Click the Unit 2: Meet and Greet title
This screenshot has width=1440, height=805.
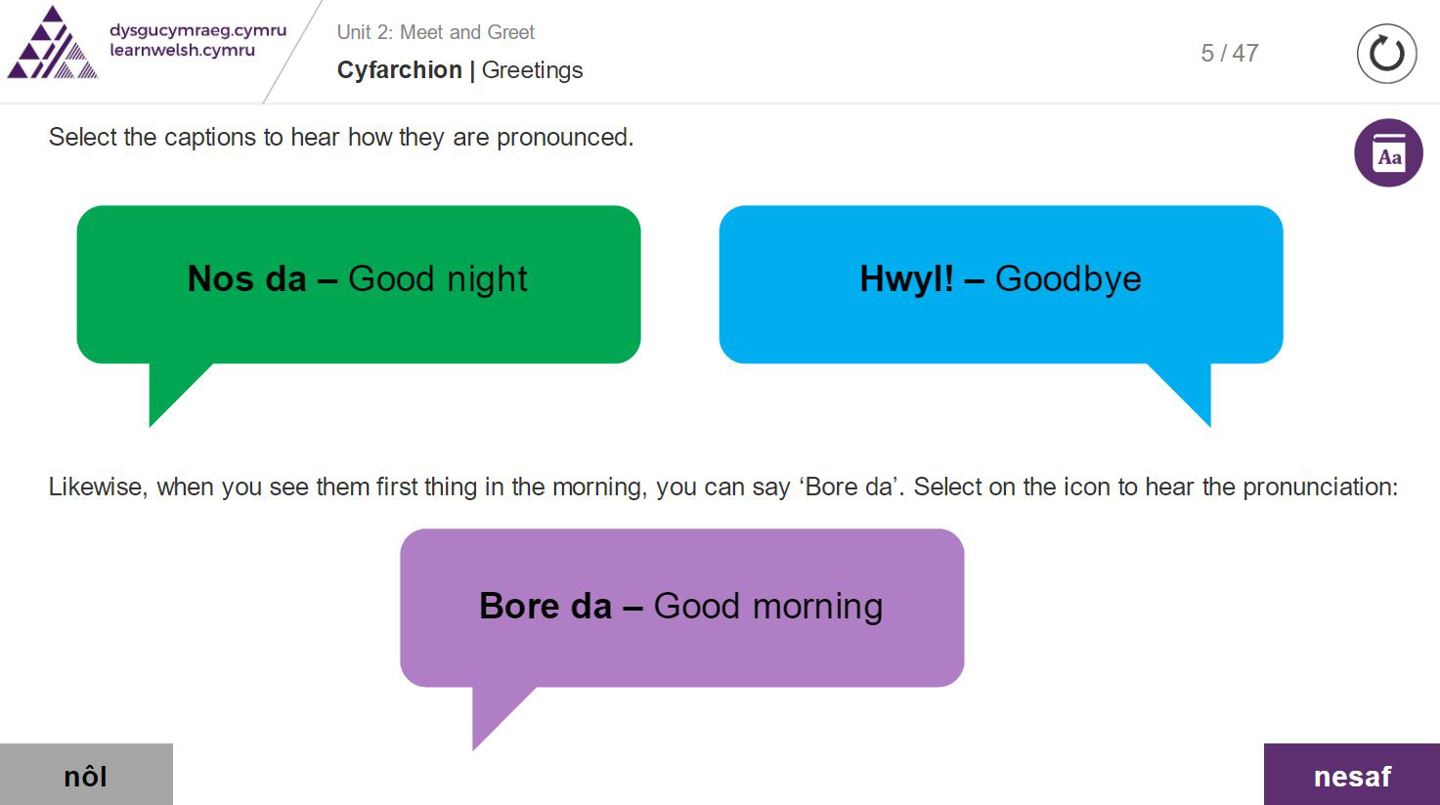(435, 32)
